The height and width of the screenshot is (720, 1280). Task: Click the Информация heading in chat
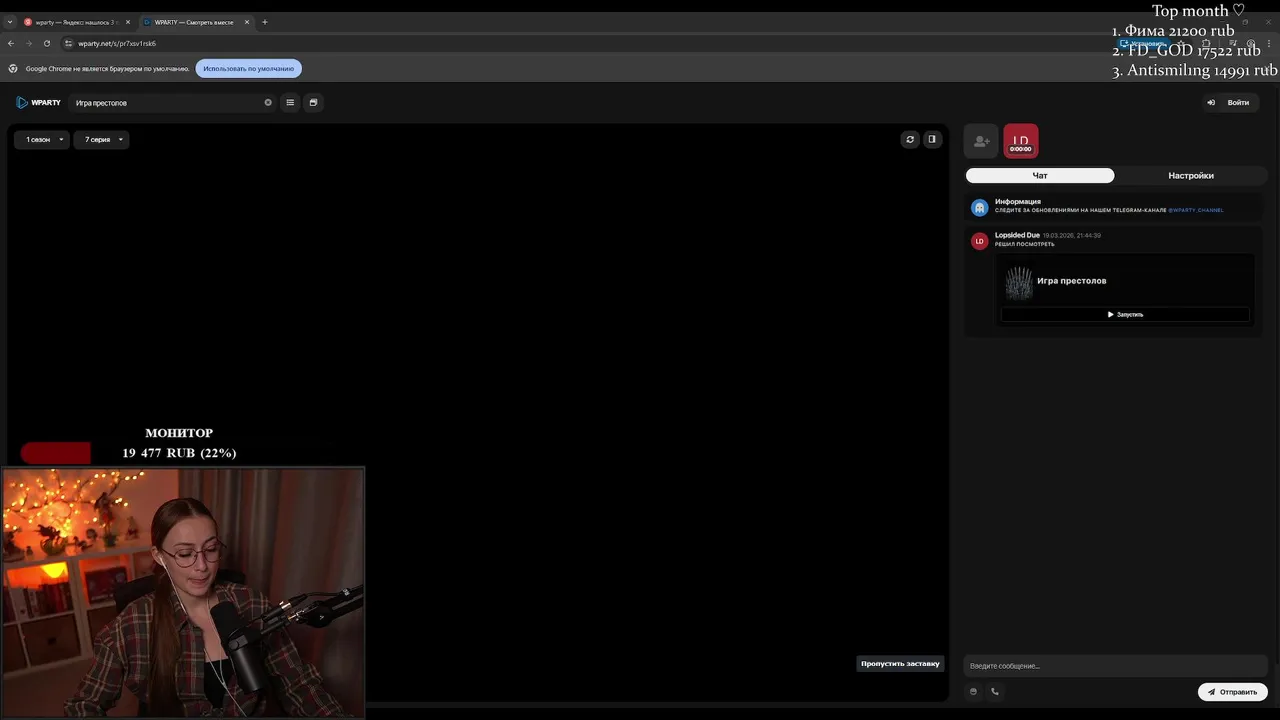click(1018, 201)
